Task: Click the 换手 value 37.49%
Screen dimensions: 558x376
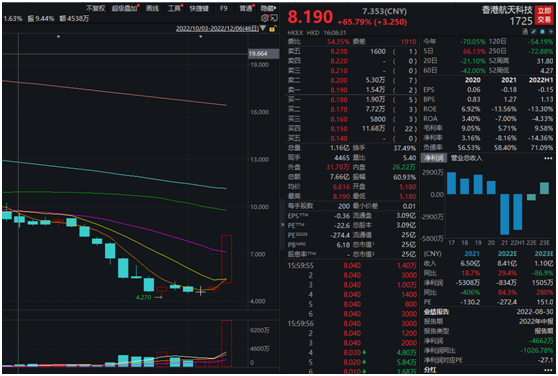Action: 404,148
